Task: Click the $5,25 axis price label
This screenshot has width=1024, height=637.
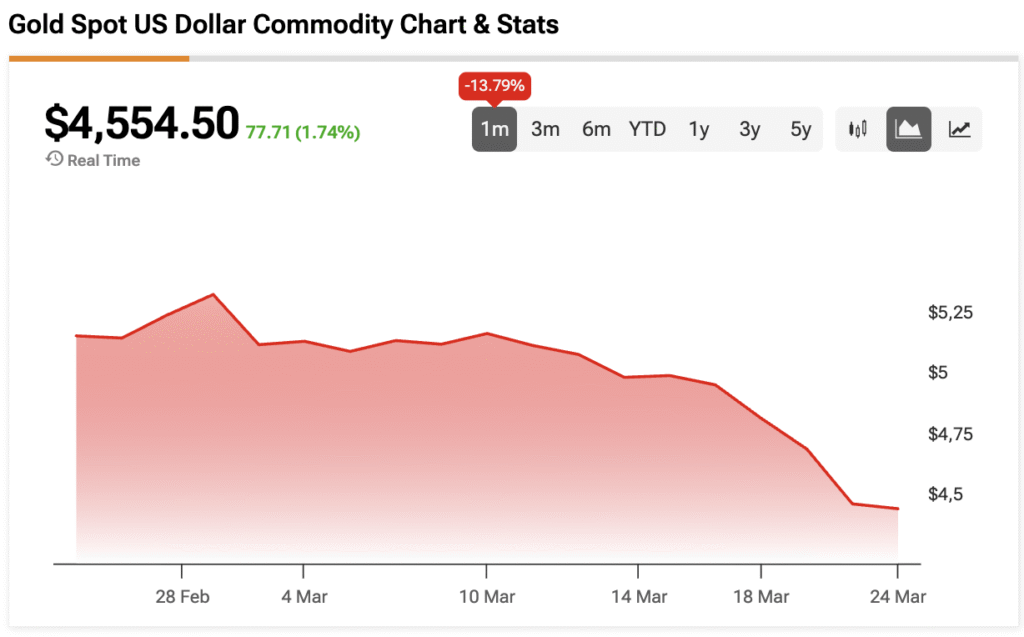Action: point(949,312)
